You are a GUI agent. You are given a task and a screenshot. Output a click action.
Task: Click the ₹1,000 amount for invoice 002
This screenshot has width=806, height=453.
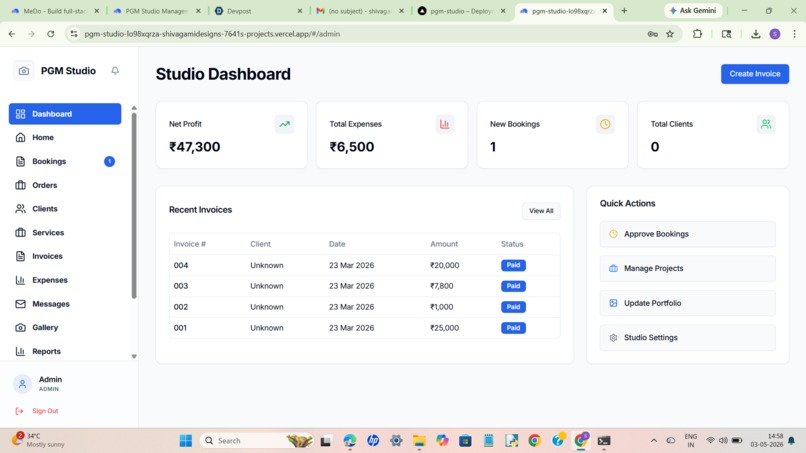click(442, 307)
